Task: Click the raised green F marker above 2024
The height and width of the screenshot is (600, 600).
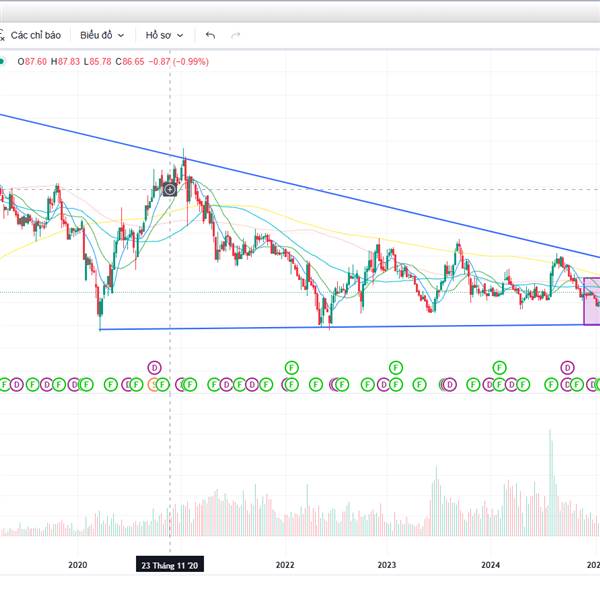Action: pyautogui.click(x=497, y=368)
